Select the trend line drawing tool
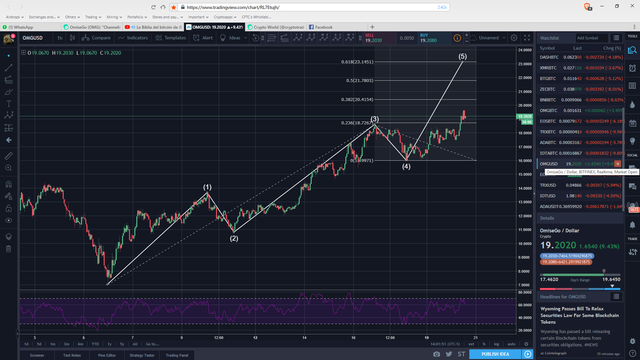The height and width of the screenshot is (360, 640). pyautogui.click(x=9, y=68)
